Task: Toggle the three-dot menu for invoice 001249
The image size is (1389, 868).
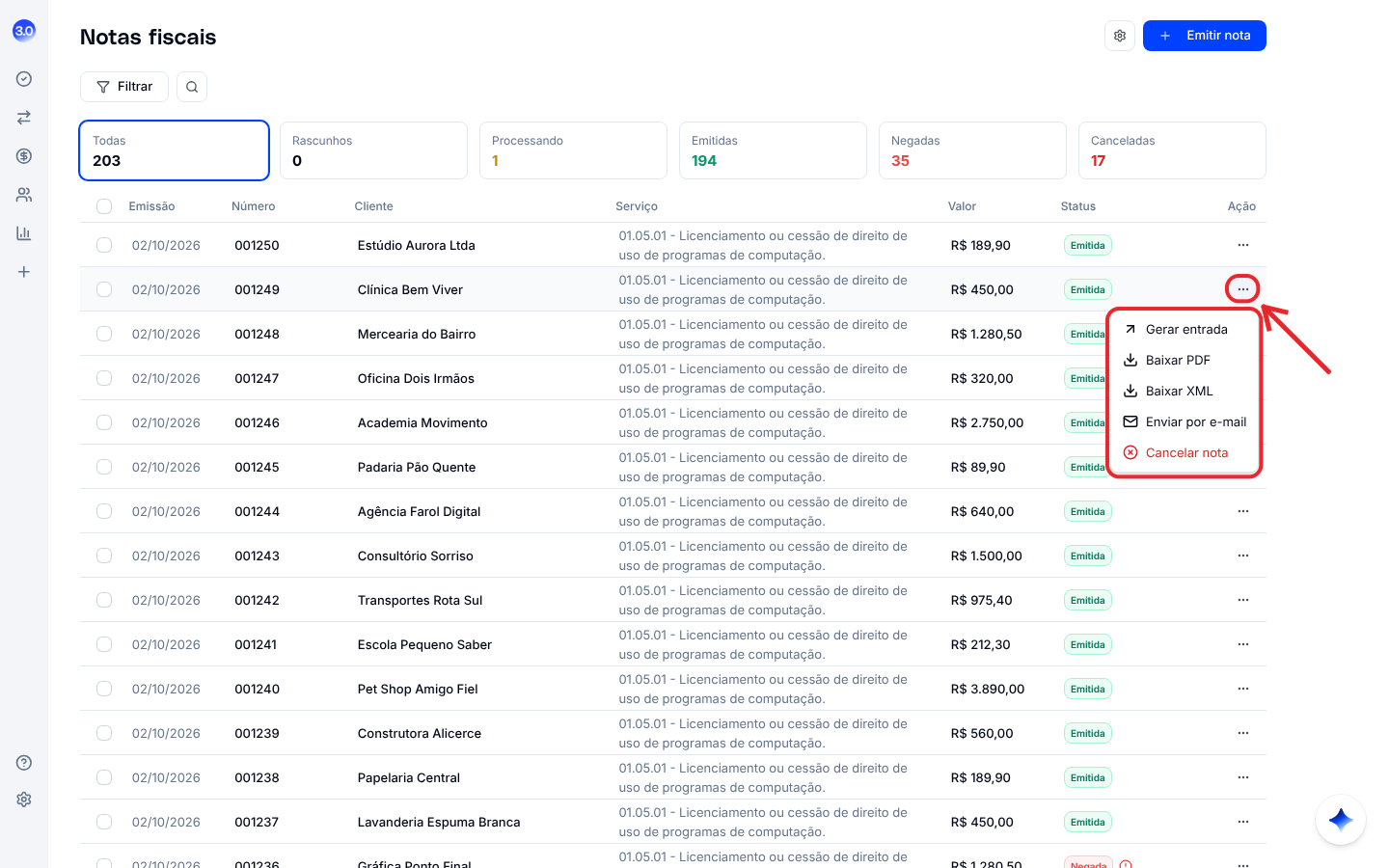Action: pyautogui.click(x=1243, y=289)
